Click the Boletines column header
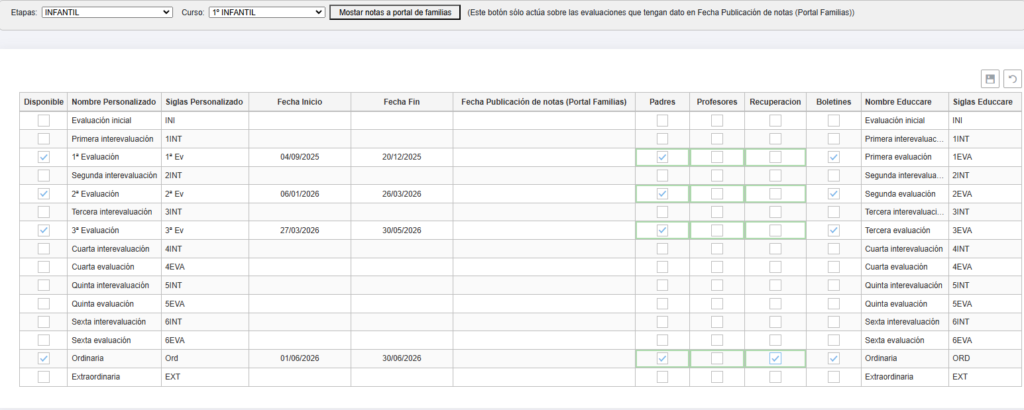Image resolution: width=1024 pixels, height=410 pixels. click(x=833, y=102)
